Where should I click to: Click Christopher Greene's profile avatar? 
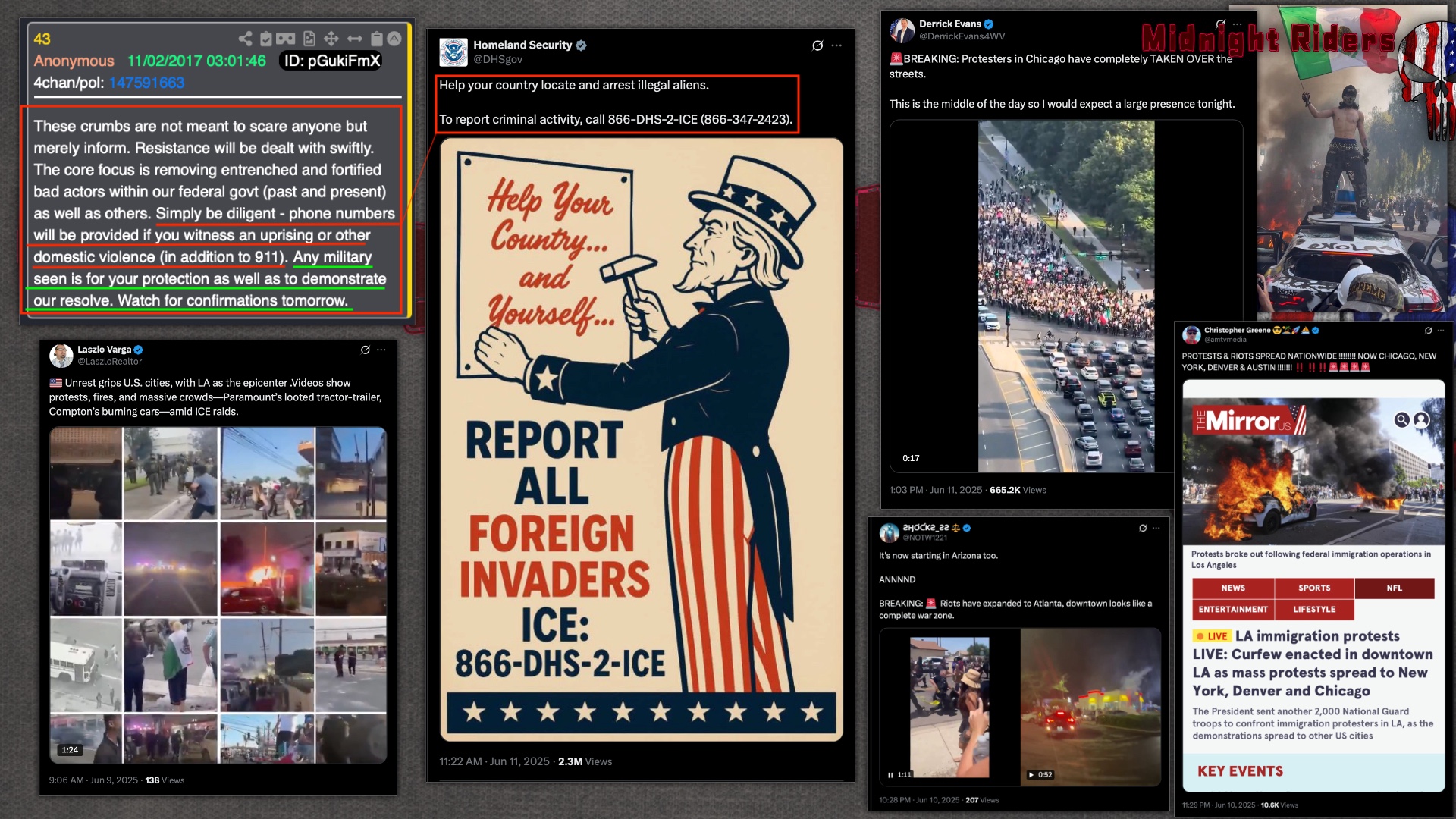(1191, 334)
